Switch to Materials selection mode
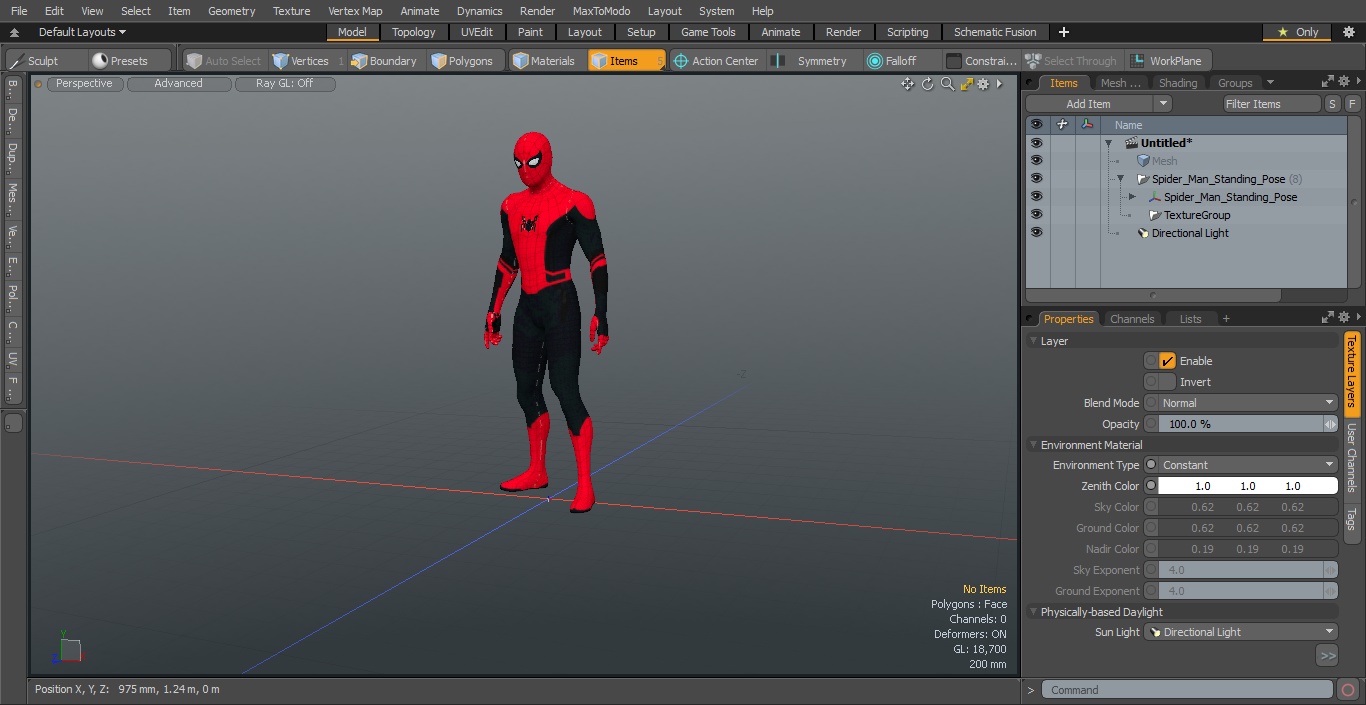This screenshot has width=1366, height=705. [x=544, y=61]
